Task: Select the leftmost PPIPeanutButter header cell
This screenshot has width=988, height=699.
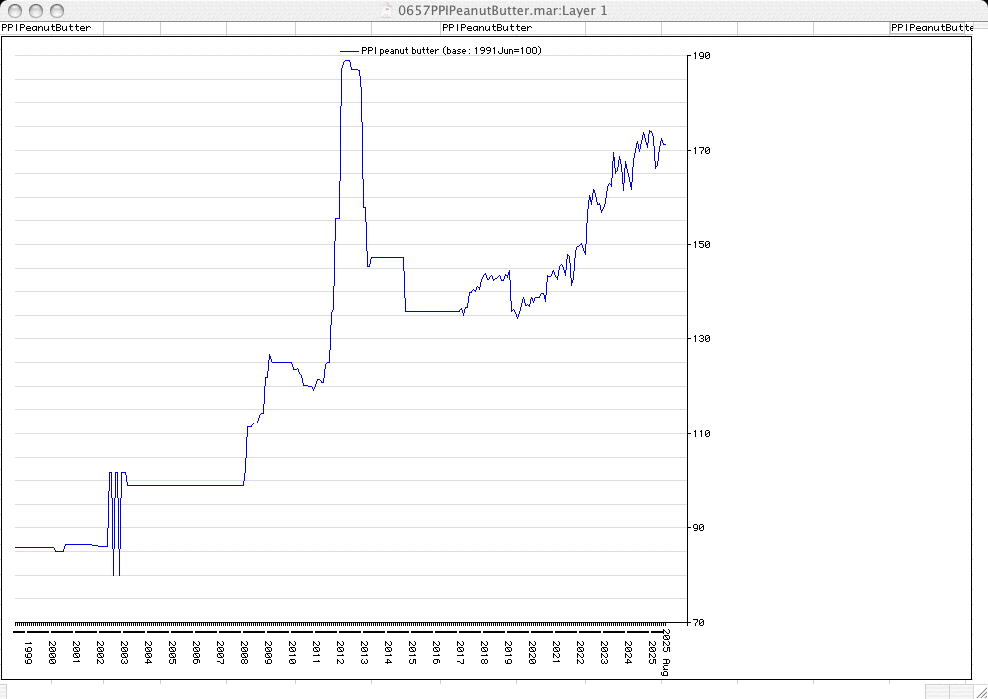Action: [47, 28]
